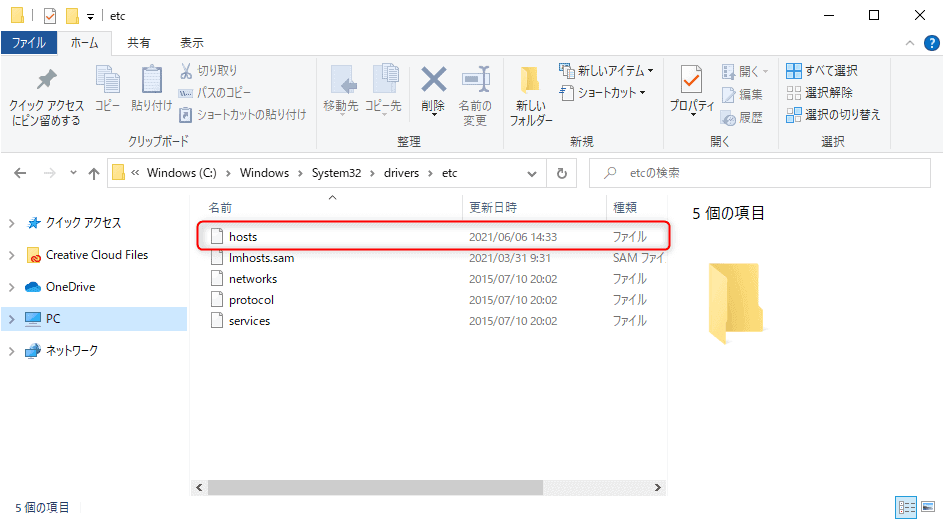
Task: Open the Move to (移動先) menu
Action: [341, 90]
